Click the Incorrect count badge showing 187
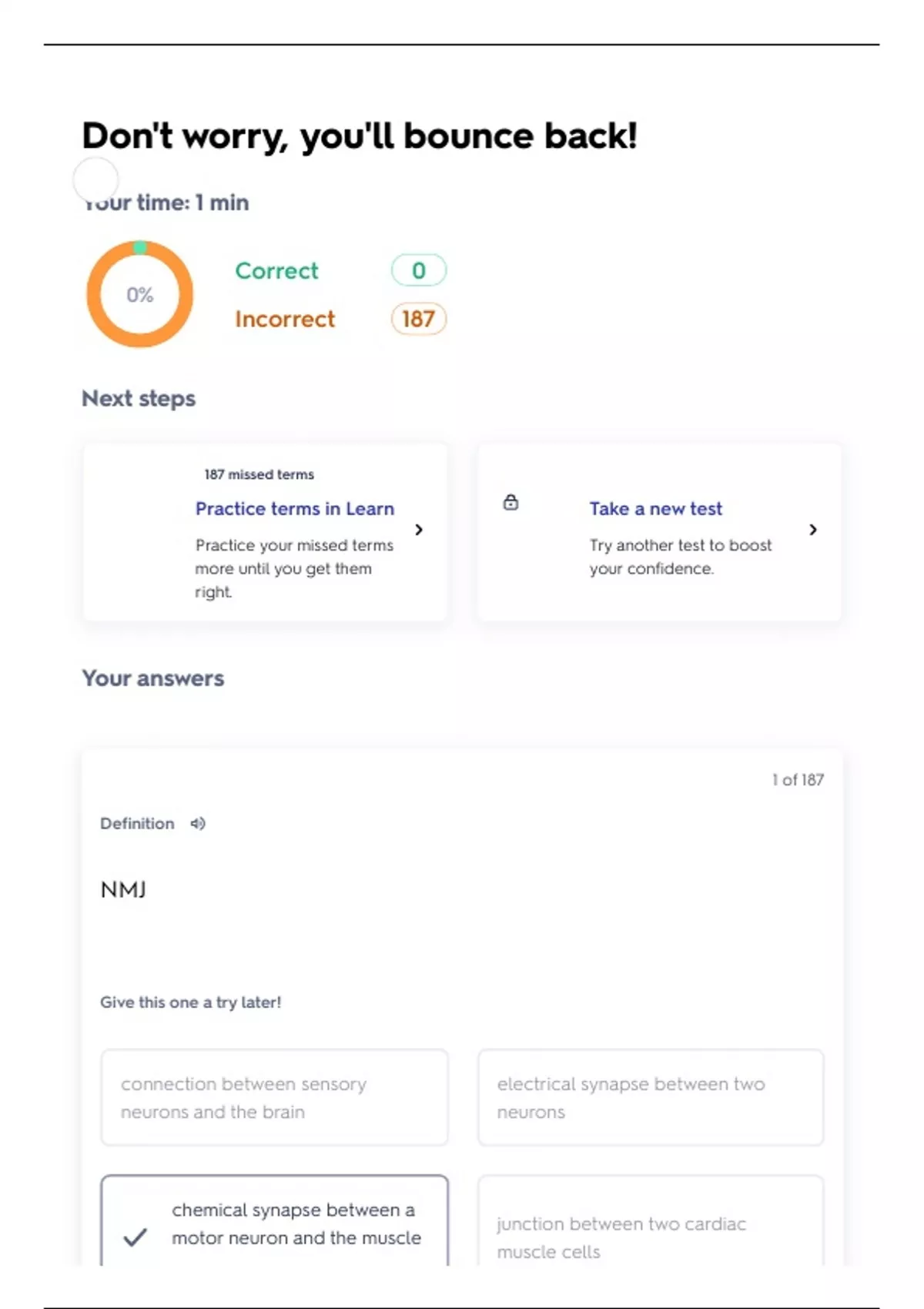 tap(418, 319)
